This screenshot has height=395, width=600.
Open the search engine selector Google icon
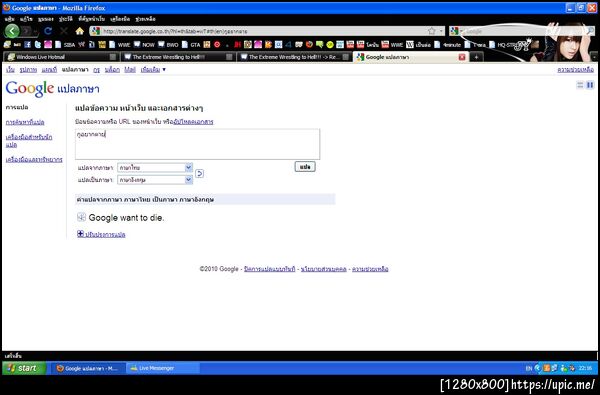455,31
